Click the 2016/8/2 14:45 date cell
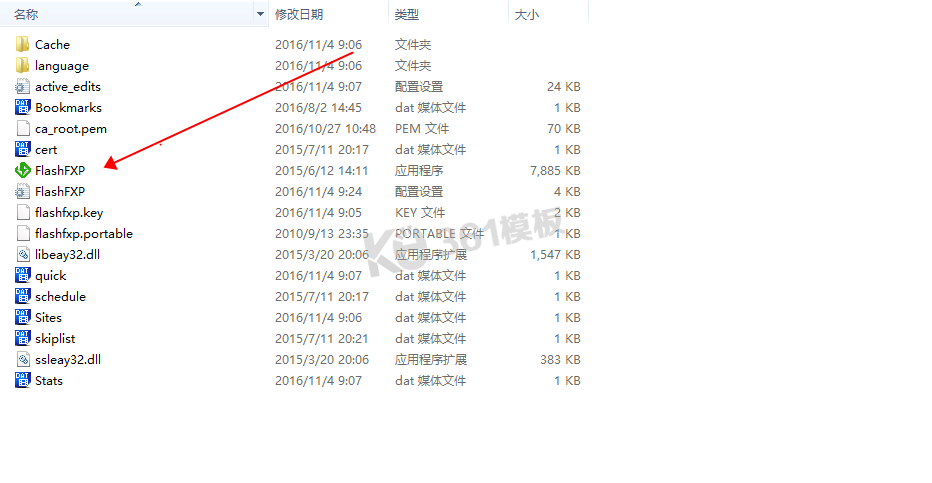The height and width of the screenshot is (483, 932). click(x=318, y=108)
